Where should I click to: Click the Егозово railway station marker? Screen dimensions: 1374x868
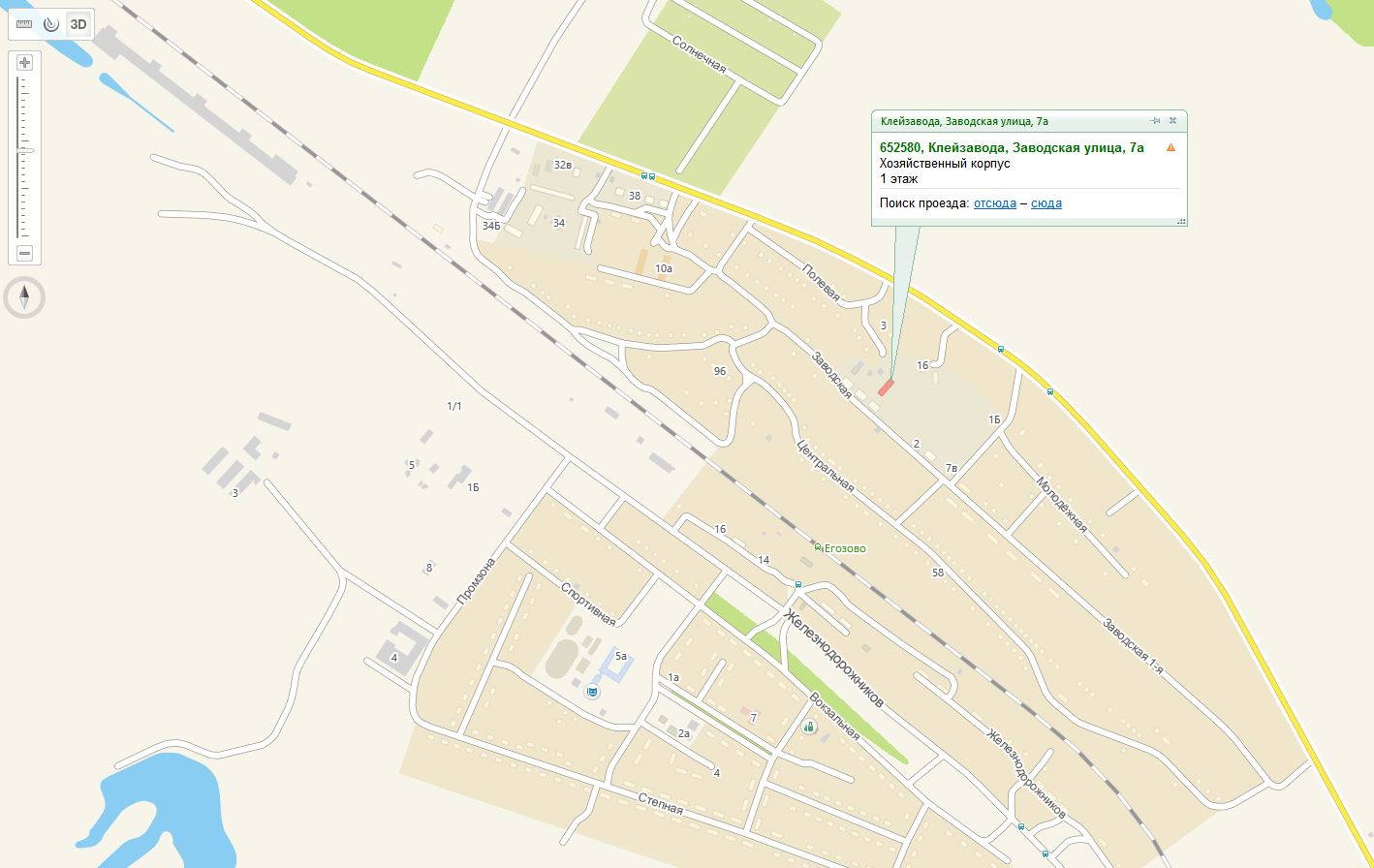(x=818, y=548)
